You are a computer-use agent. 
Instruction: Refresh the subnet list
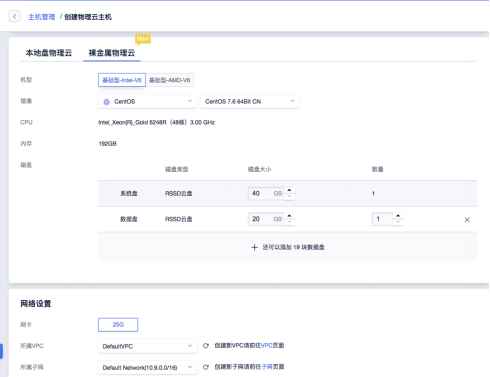tap(206, 367)
